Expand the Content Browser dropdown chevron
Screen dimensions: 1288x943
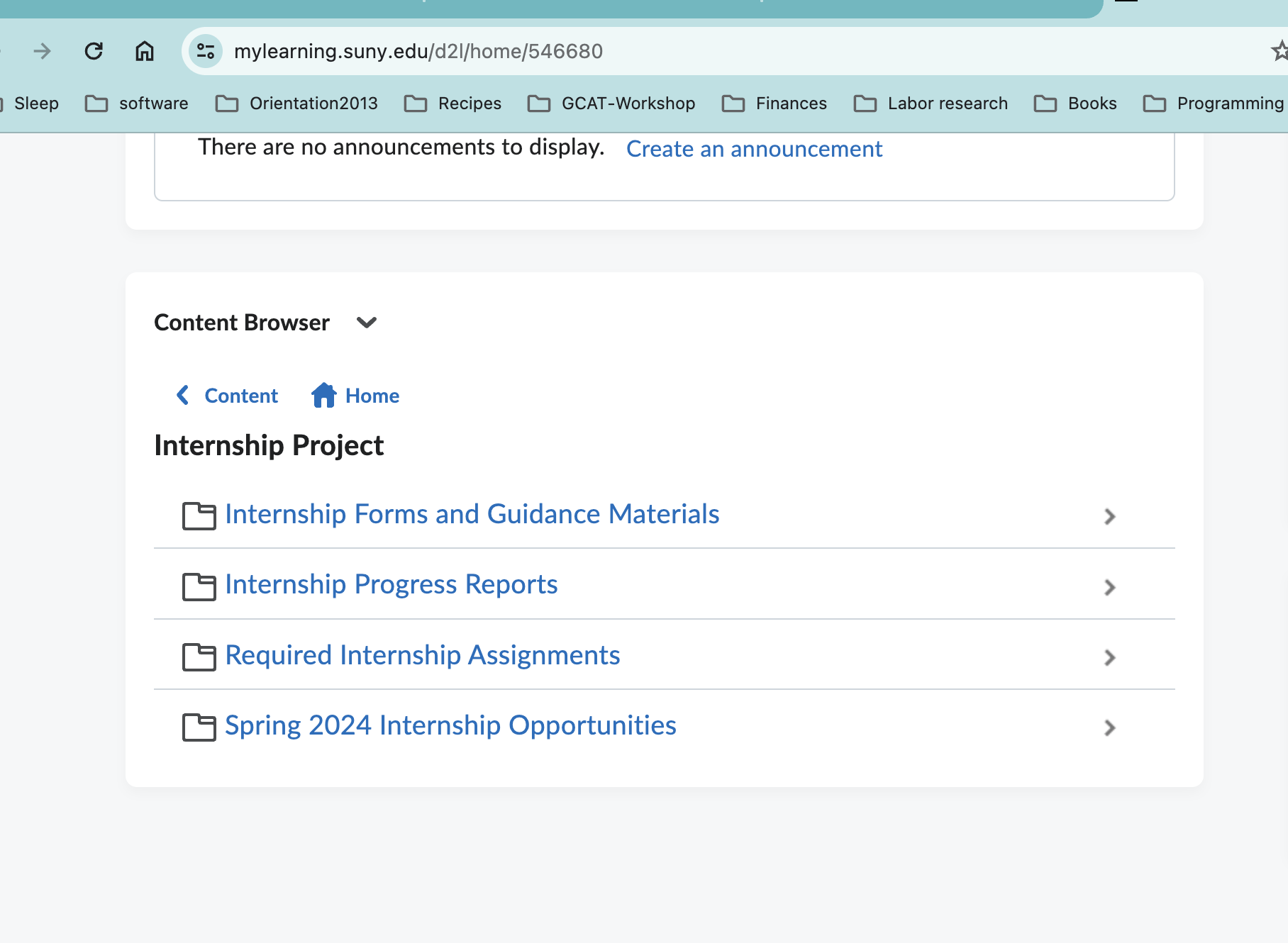point(367,323)
